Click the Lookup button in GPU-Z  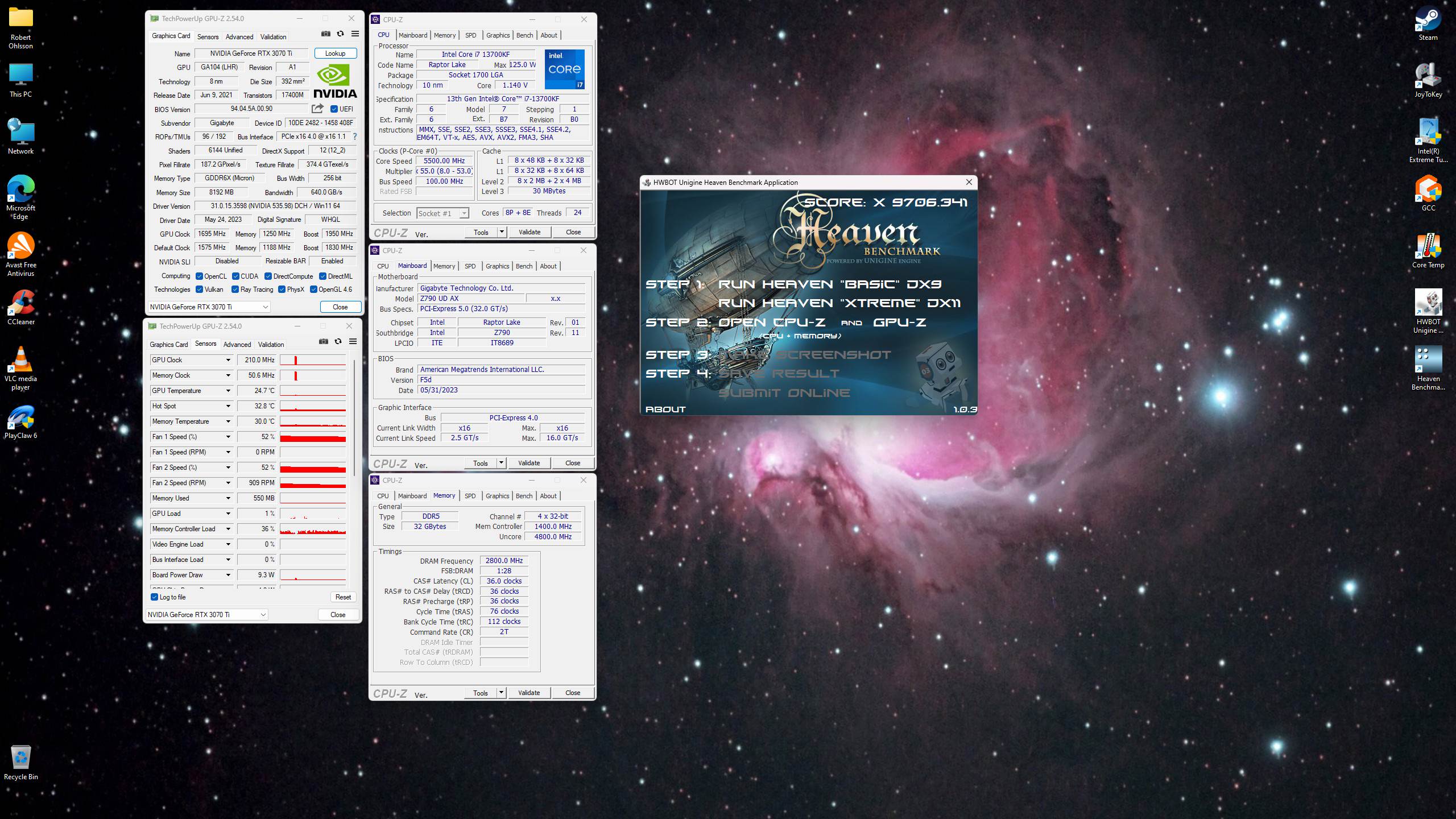(335, 53)
